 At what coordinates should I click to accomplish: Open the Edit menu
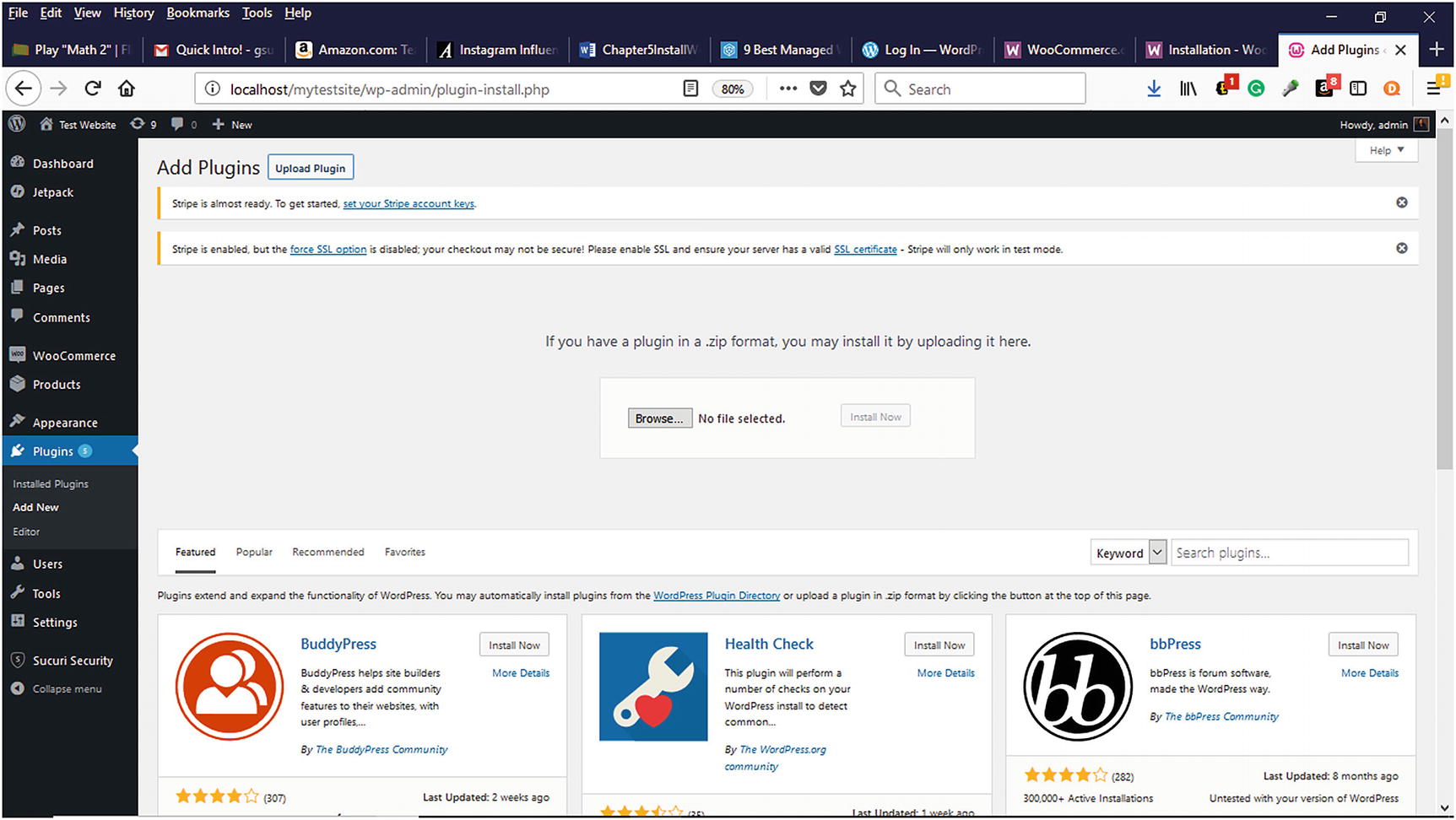click(x=51, y=13)
